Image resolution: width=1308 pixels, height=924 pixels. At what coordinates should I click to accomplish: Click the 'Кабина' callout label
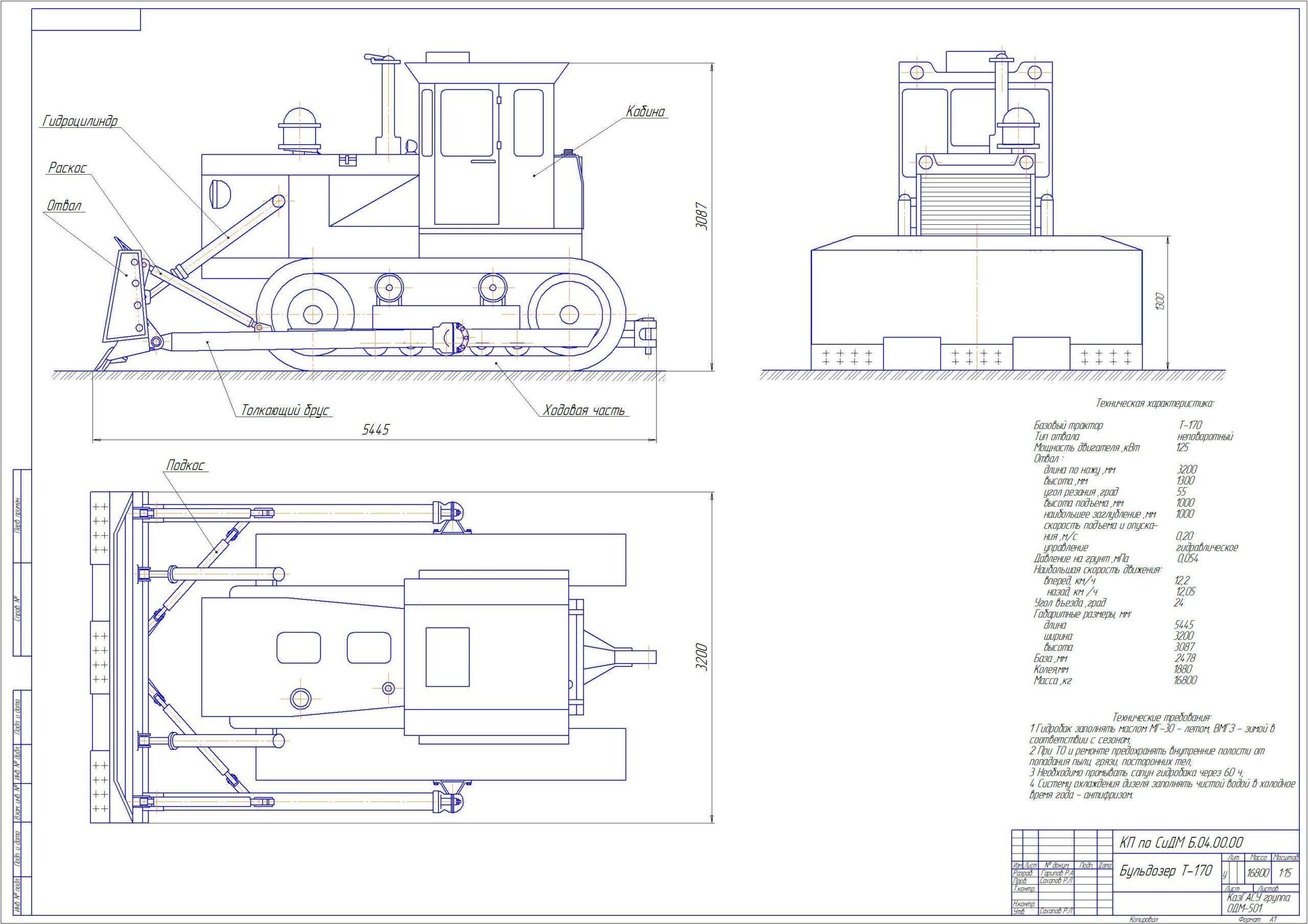[645, 112]
